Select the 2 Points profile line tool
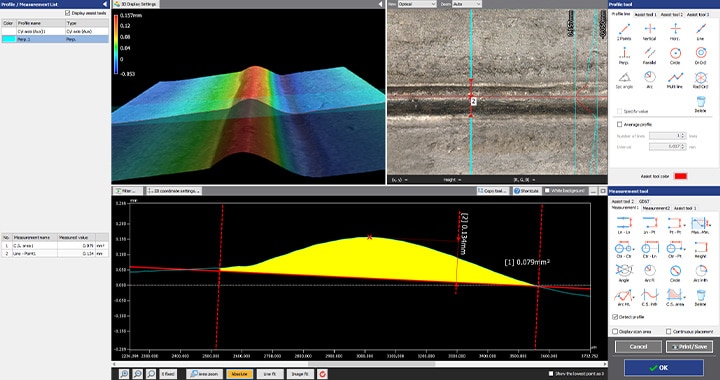The height and width of the screenshot is (380, 720). 624,31
